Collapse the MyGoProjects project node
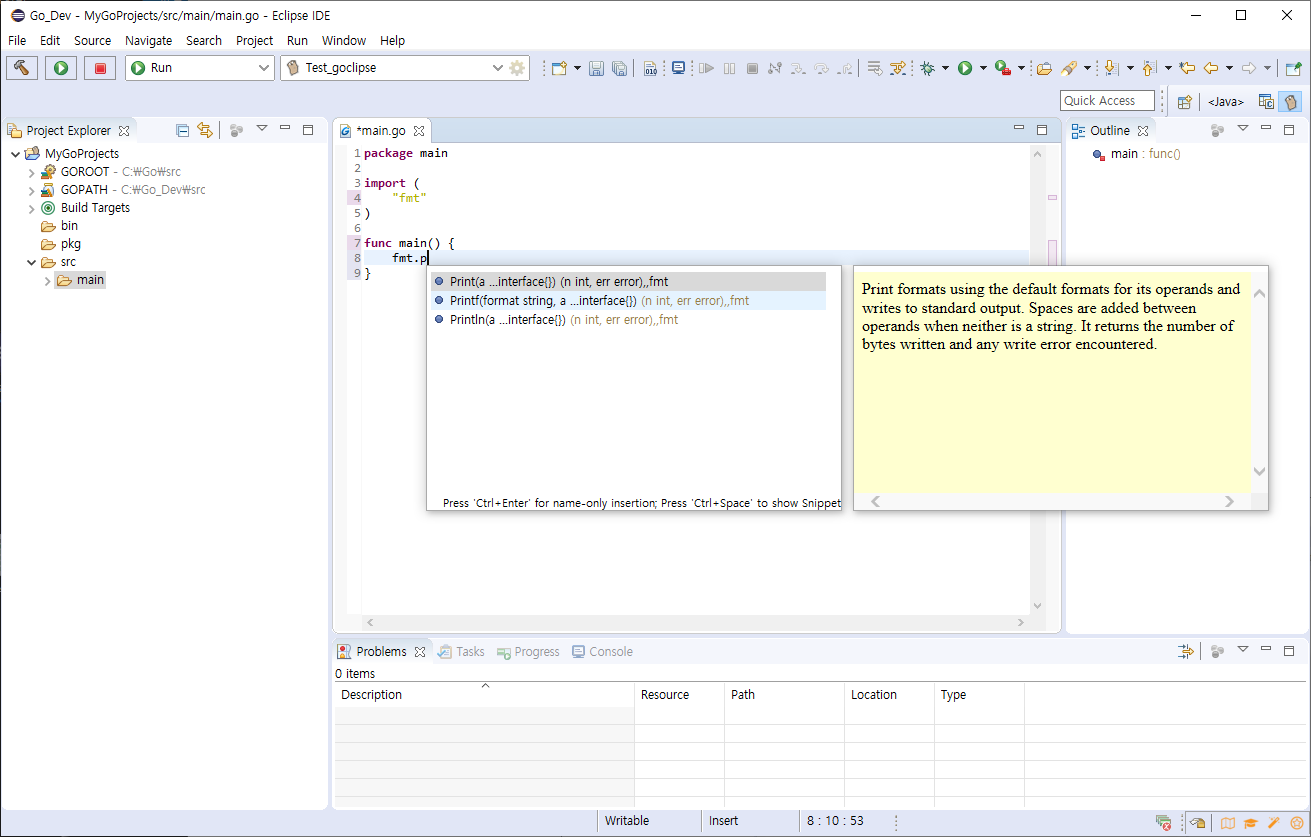 (x=15, y=154)
